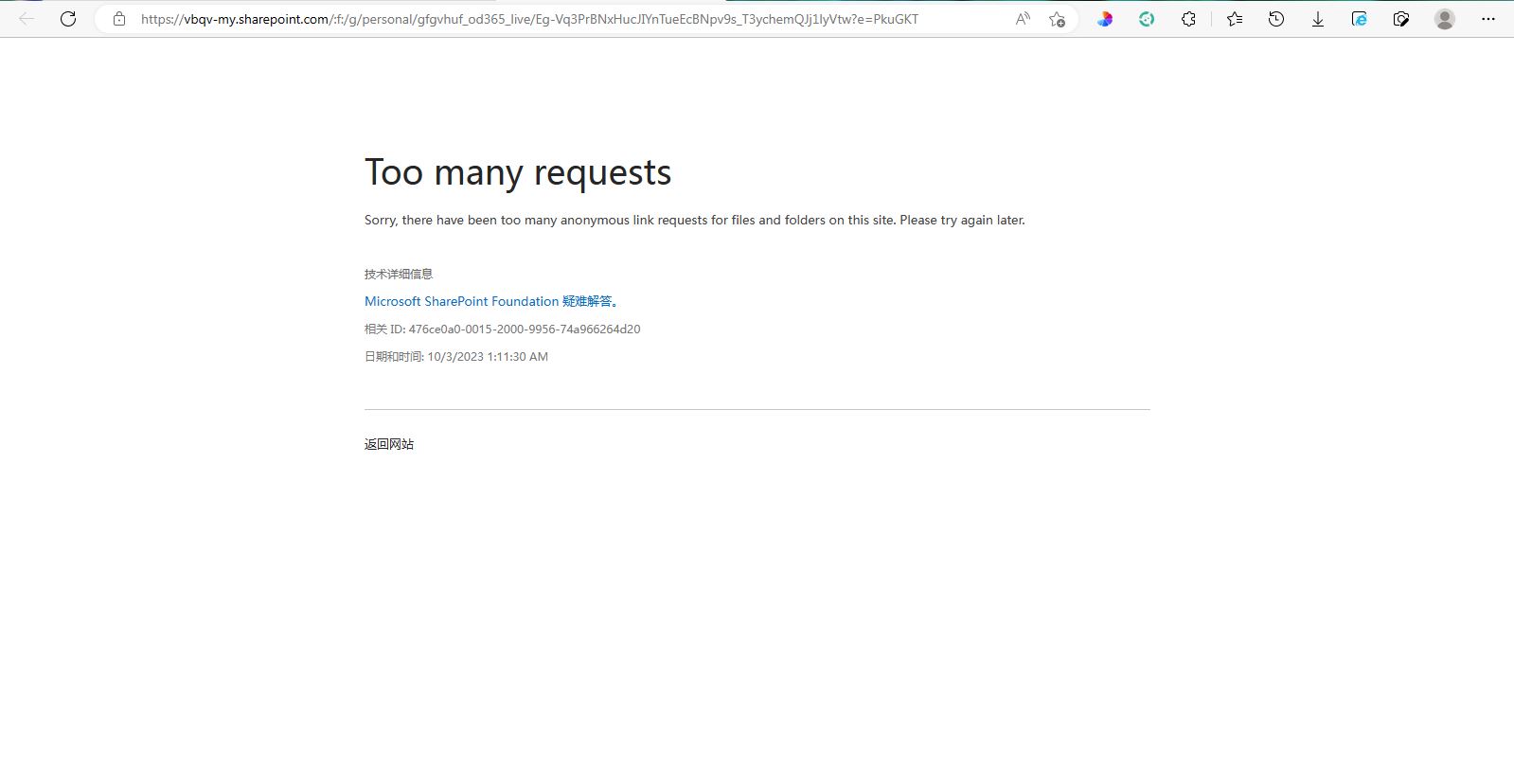Reload the page with the refresh button
Image resolution: width=1514 pixels, height=784 pixels.
[x=68, y=19]
